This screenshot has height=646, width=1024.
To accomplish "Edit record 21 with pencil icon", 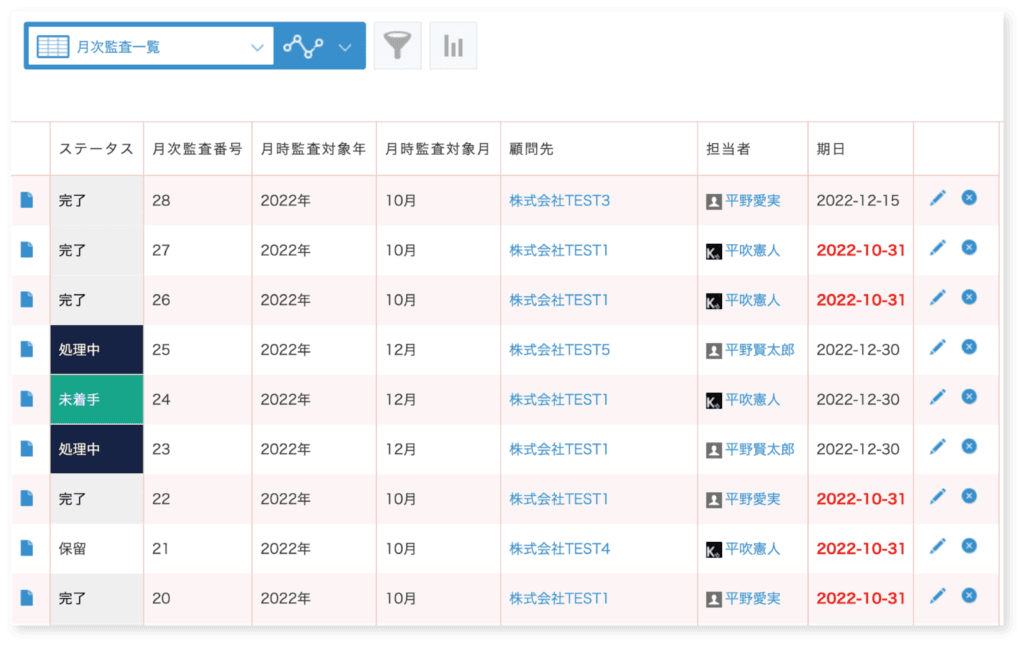I will point(938,546).
